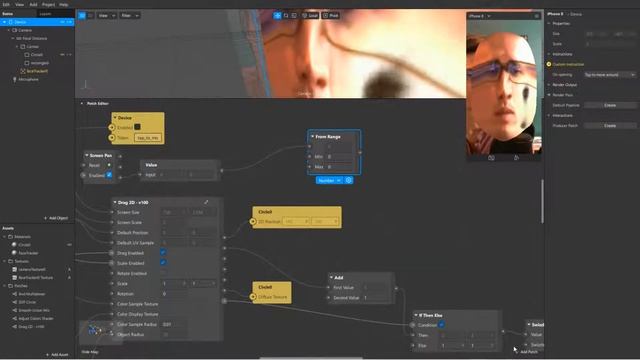The image size is (640, 360).
Task: Open the View menu in menu bar
Action: [x=19, y=4]
